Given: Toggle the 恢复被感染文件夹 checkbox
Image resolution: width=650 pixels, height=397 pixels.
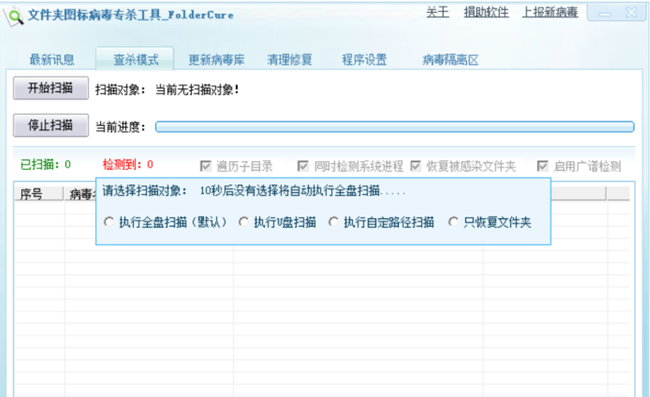Looking at the screenshot, I should pyautogui.click(x=415, y=166).
